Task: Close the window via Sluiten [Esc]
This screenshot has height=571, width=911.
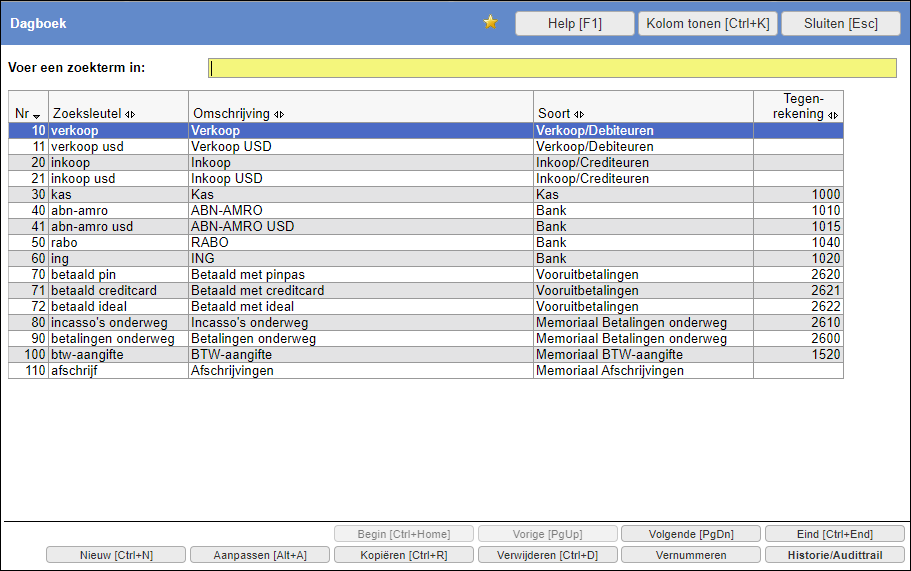Action: pos(840,24)
